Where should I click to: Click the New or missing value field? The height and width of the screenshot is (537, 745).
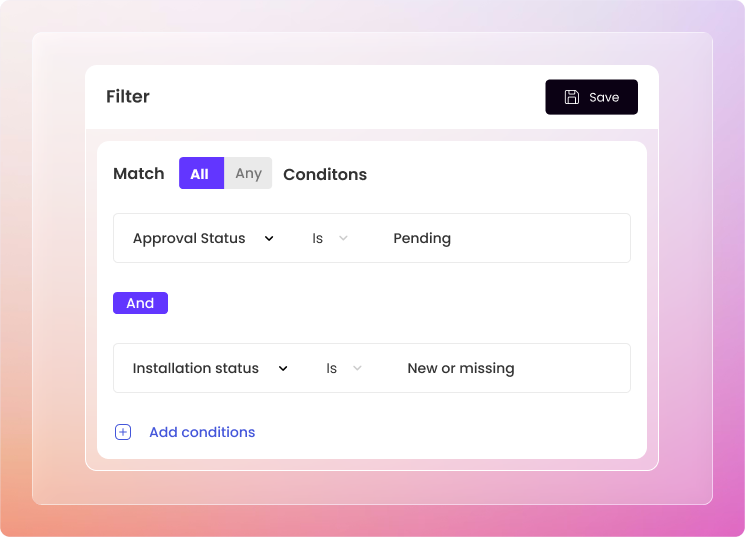461,369
